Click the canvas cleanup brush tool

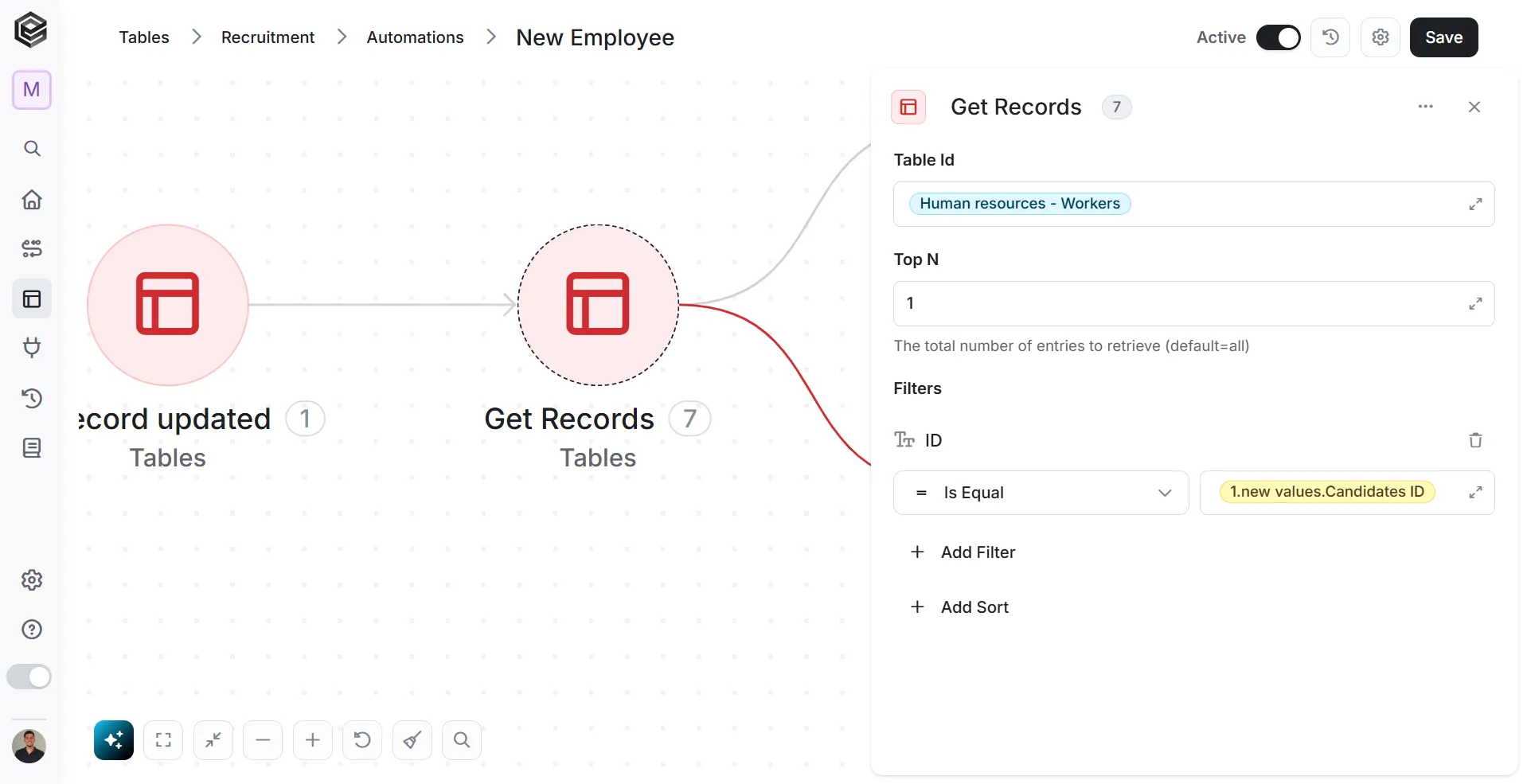(x=412, y=740)
